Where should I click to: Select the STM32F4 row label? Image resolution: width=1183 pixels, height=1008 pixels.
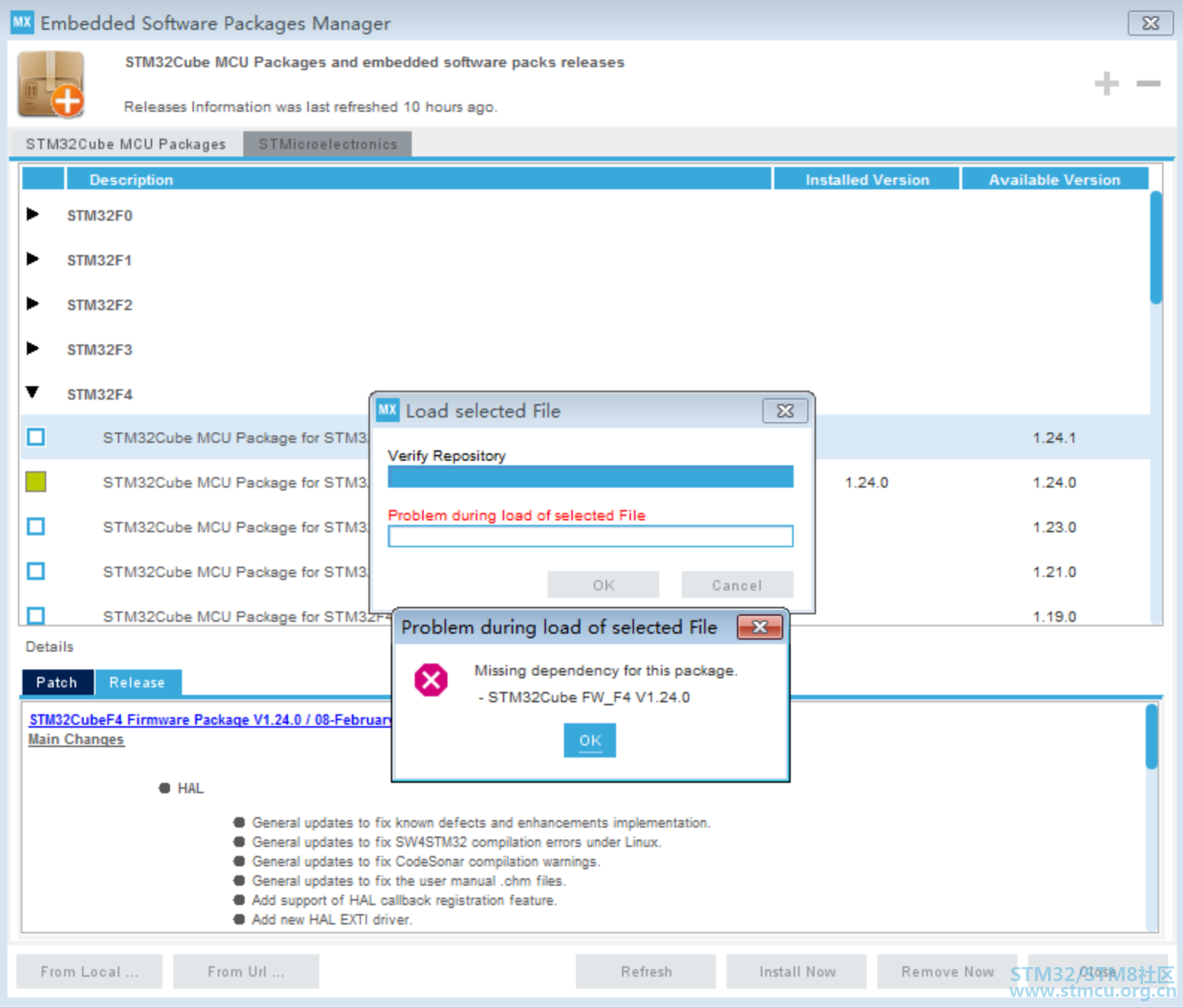(x=100, y=394)
